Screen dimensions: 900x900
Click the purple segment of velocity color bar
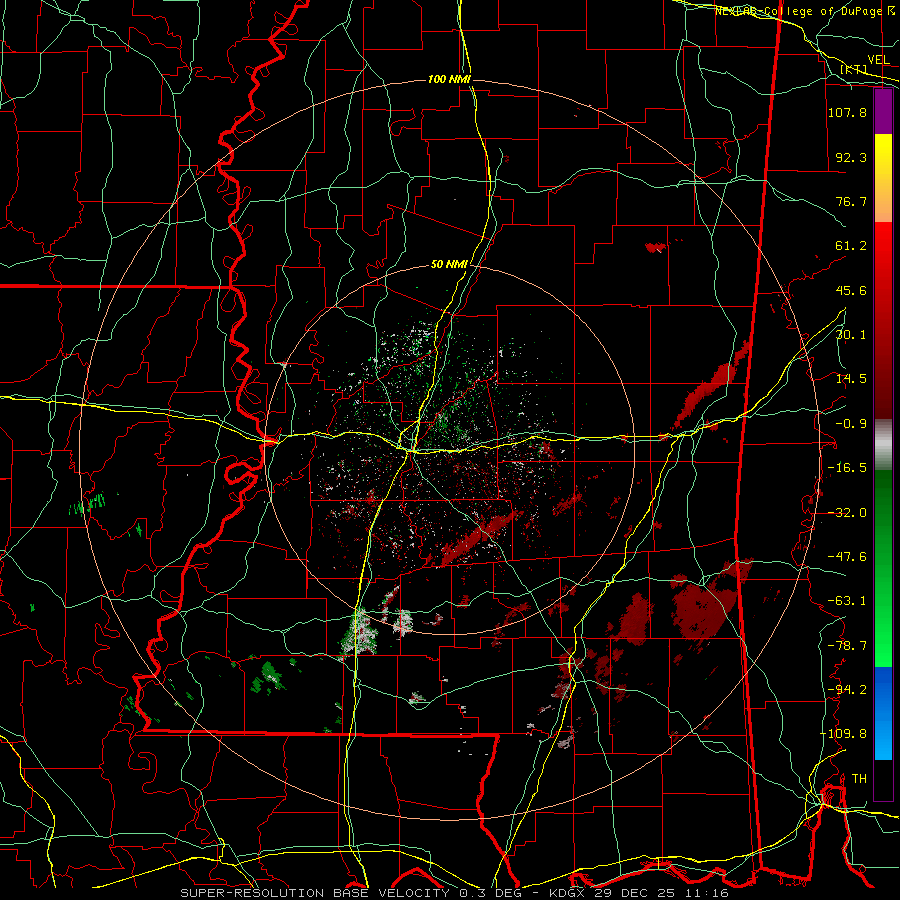pos(883,112)
